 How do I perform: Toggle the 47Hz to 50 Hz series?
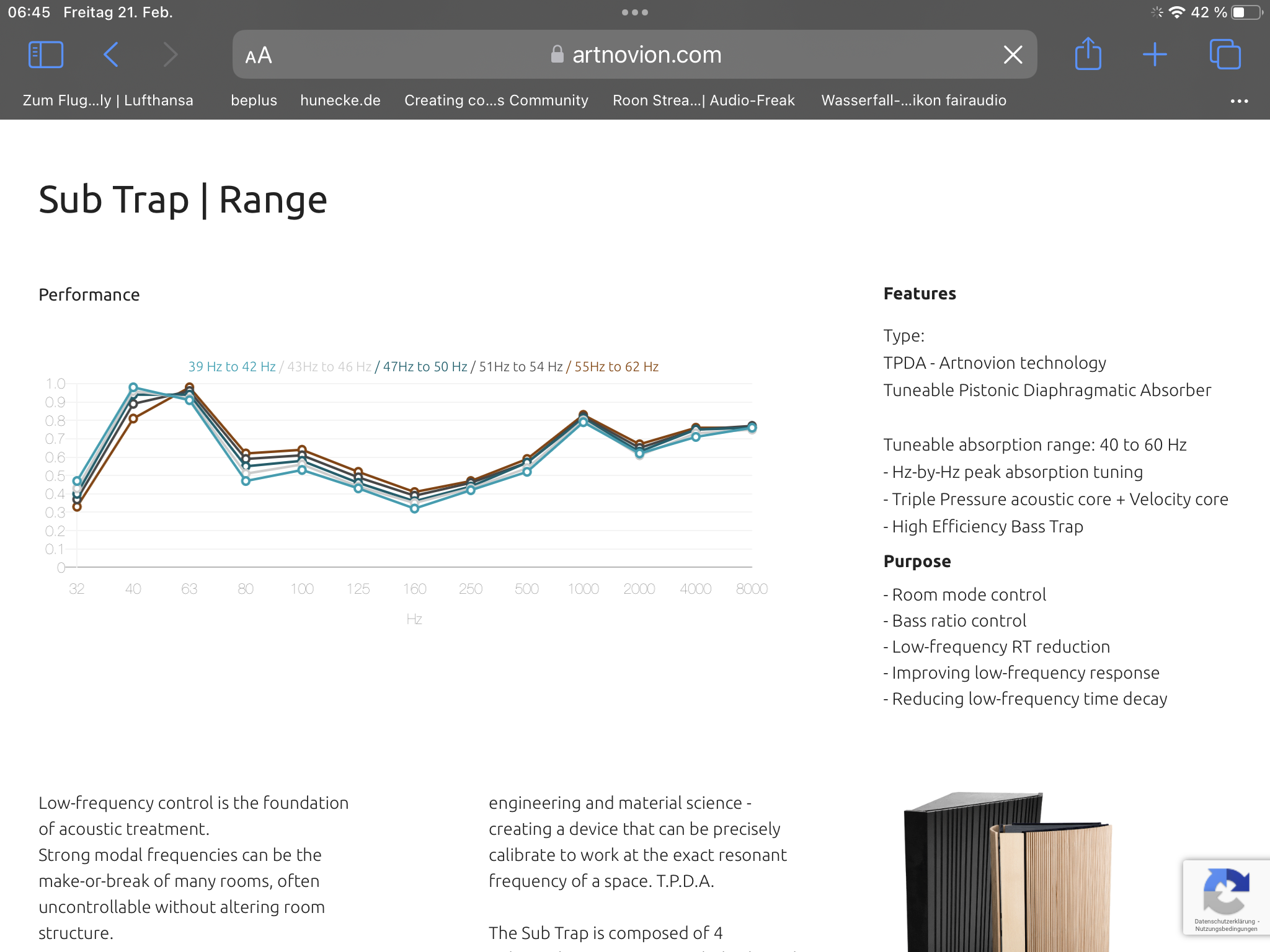[x=425, y=367]
